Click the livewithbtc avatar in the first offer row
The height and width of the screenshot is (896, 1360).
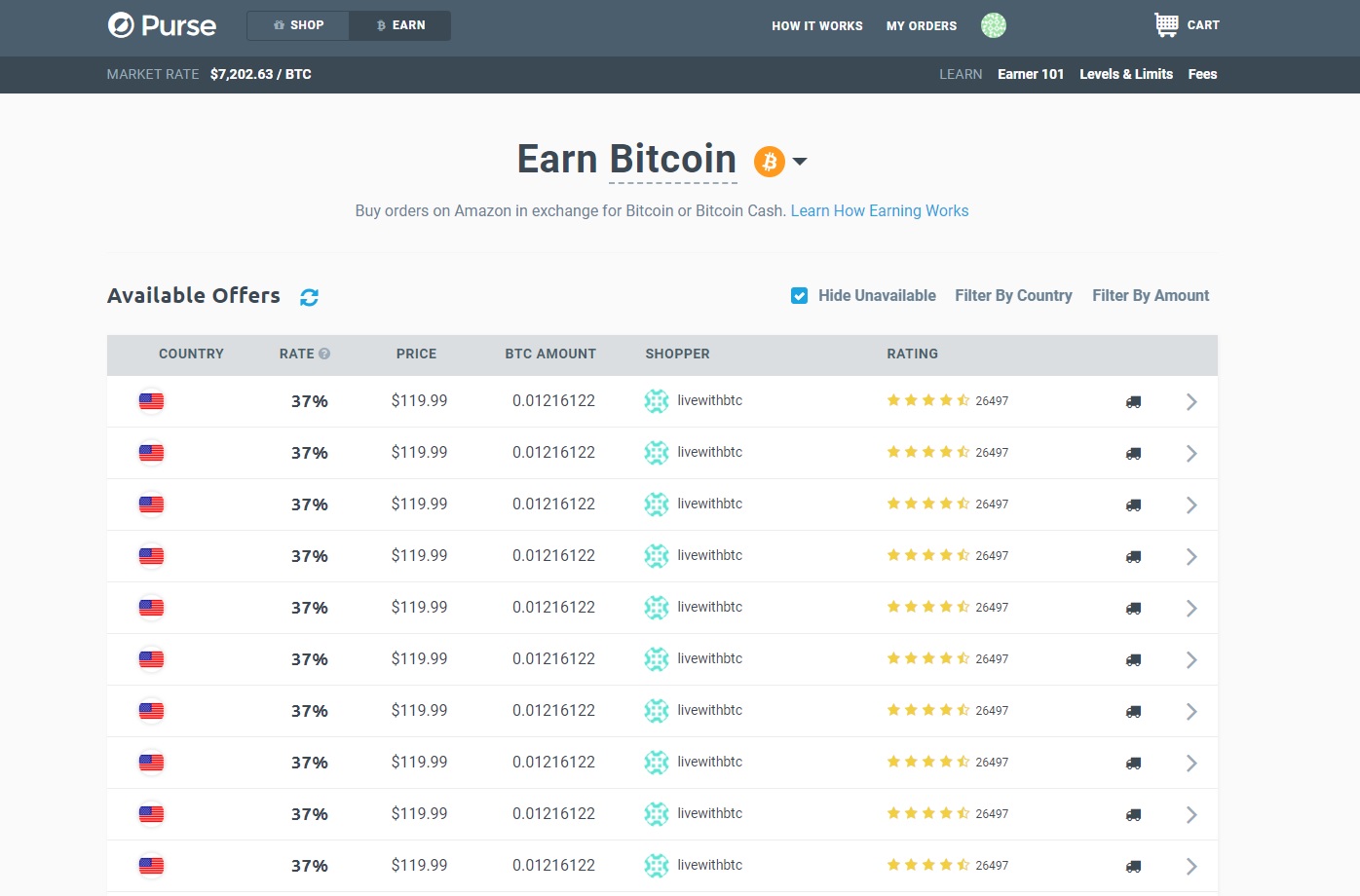pos(657,401)
